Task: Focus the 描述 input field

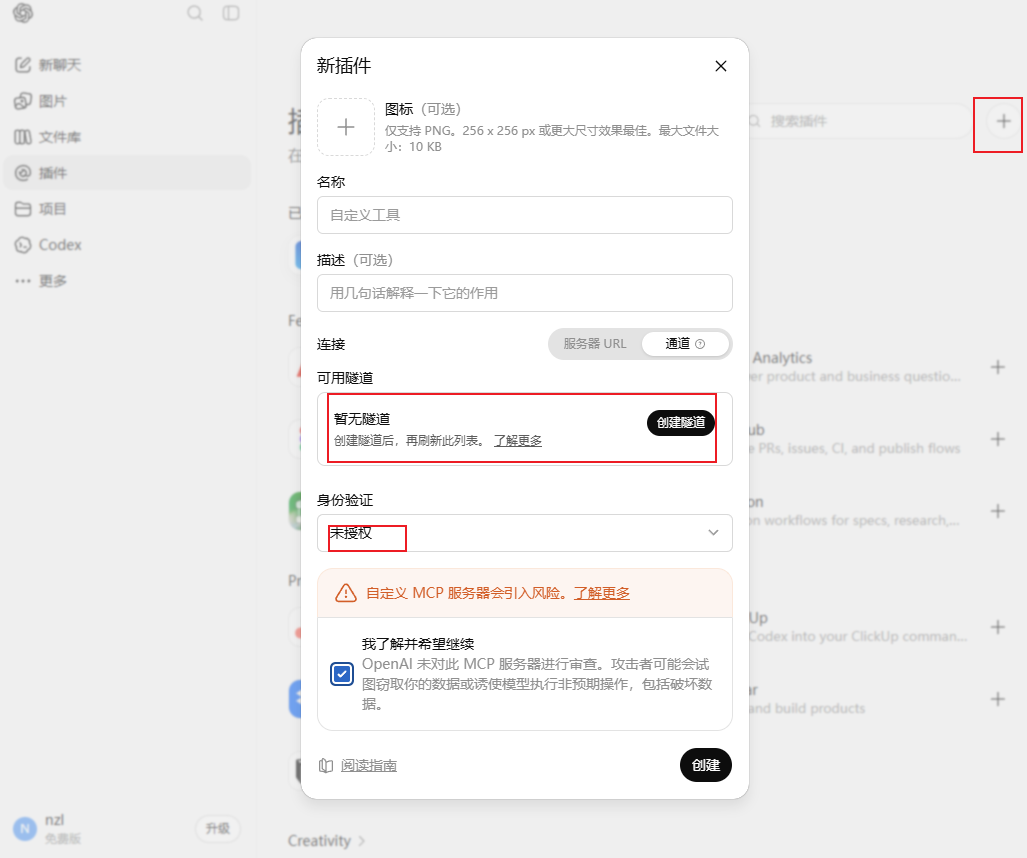Action: click(x=525, y=293)
